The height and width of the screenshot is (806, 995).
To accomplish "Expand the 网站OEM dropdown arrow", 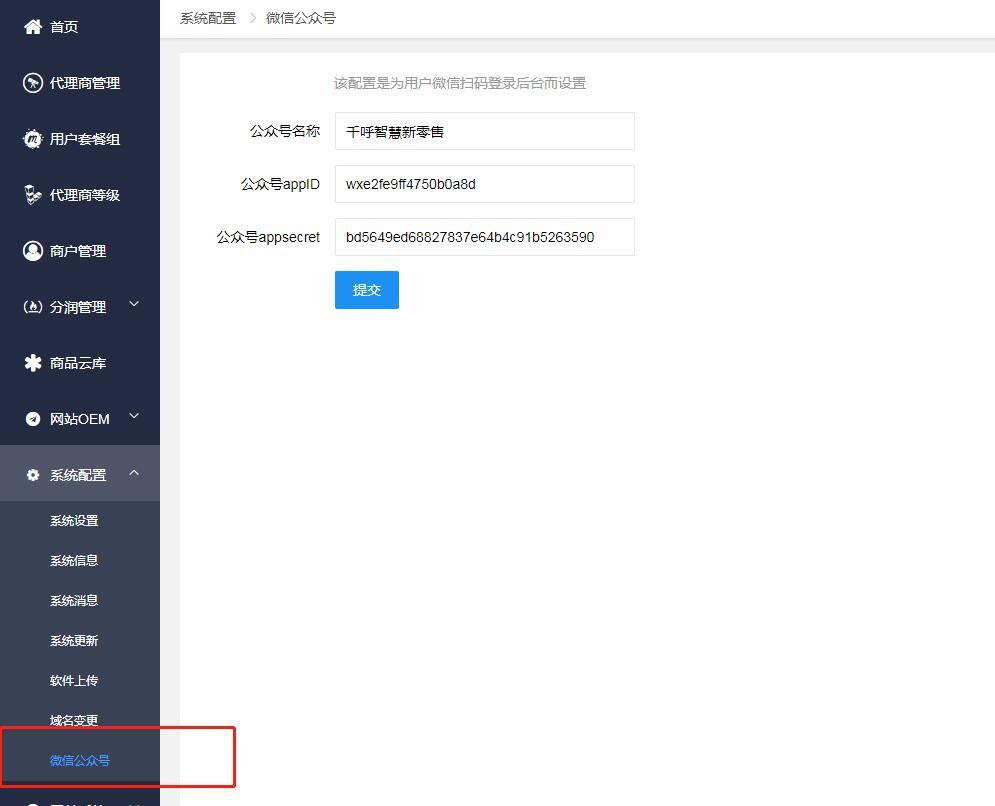I will 134,418.
